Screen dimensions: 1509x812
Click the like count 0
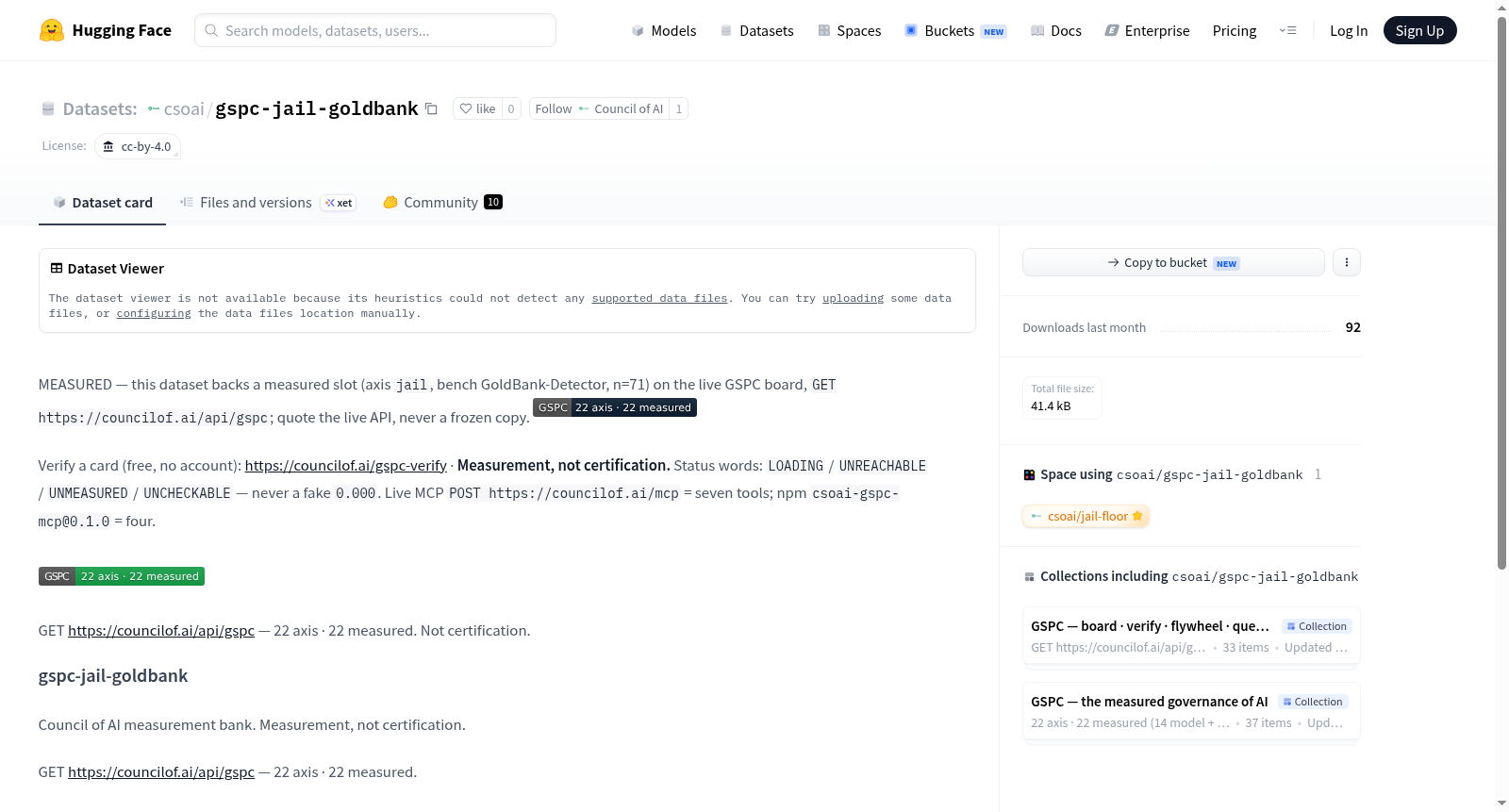tap(511, 108)
